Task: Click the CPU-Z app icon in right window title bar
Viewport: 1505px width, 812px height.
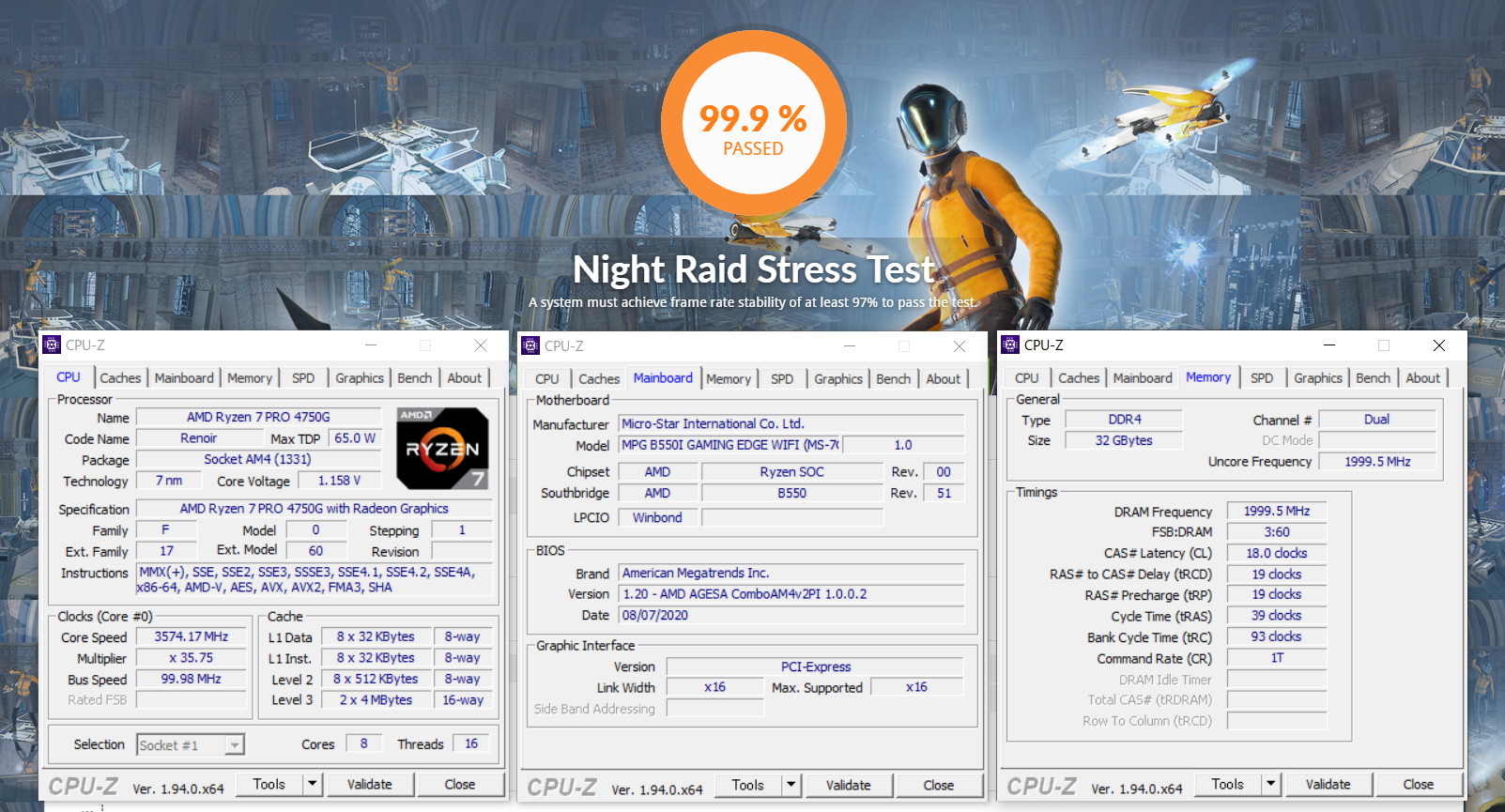Action: 1011,345
